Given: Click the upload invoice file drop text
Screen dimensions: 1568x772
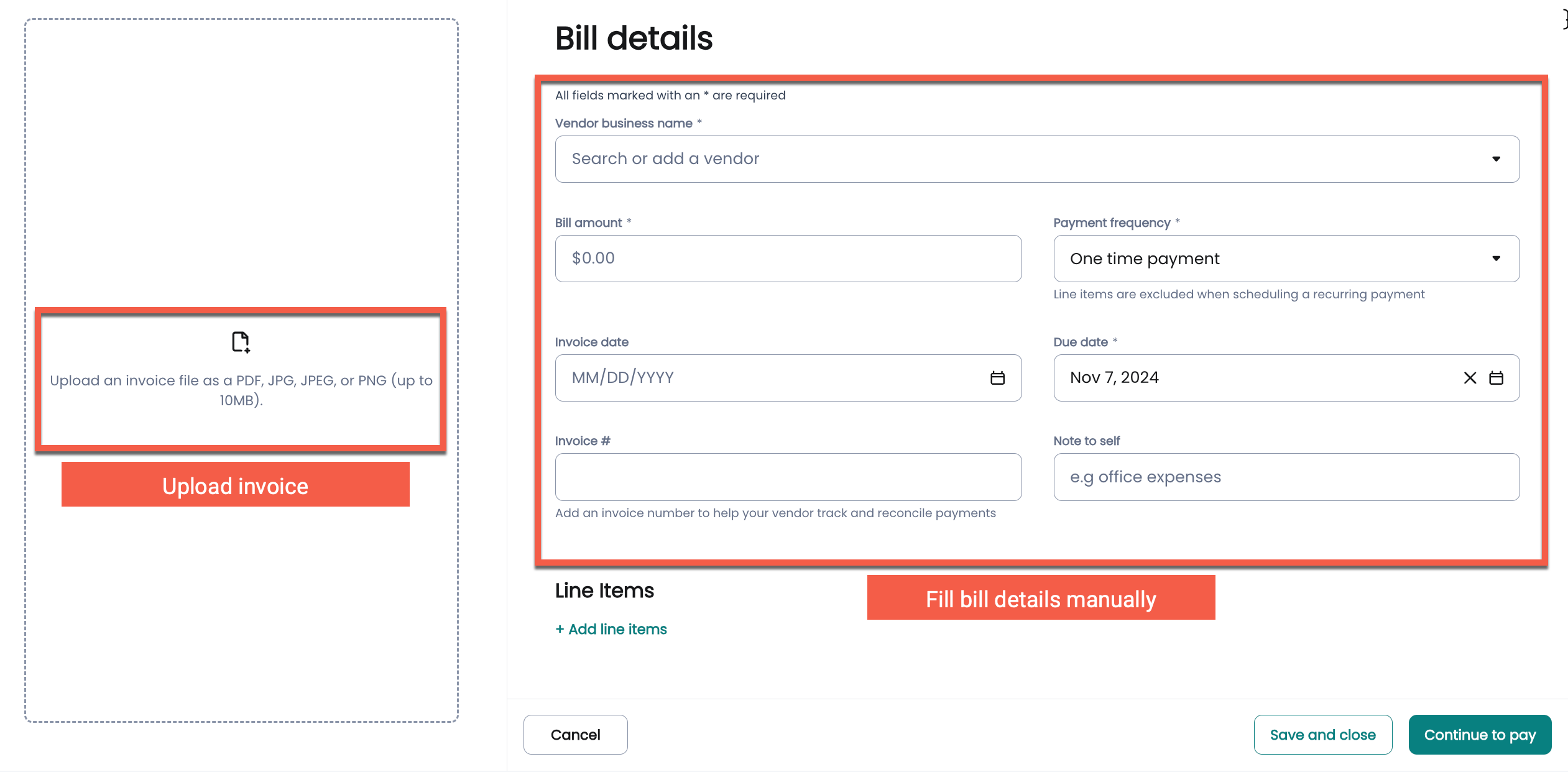Looking at the screenshot, I should click(x=241, y=390).
